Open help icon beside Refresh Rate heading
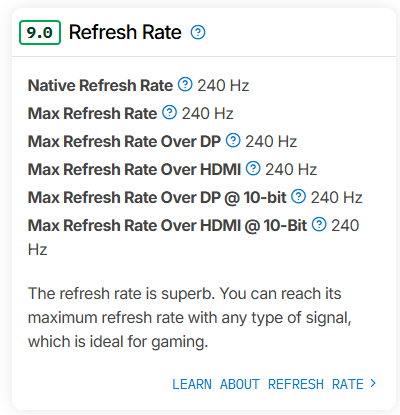Image resolution: width=400 pixels, height=415 pixels. (x=198, y=32)
